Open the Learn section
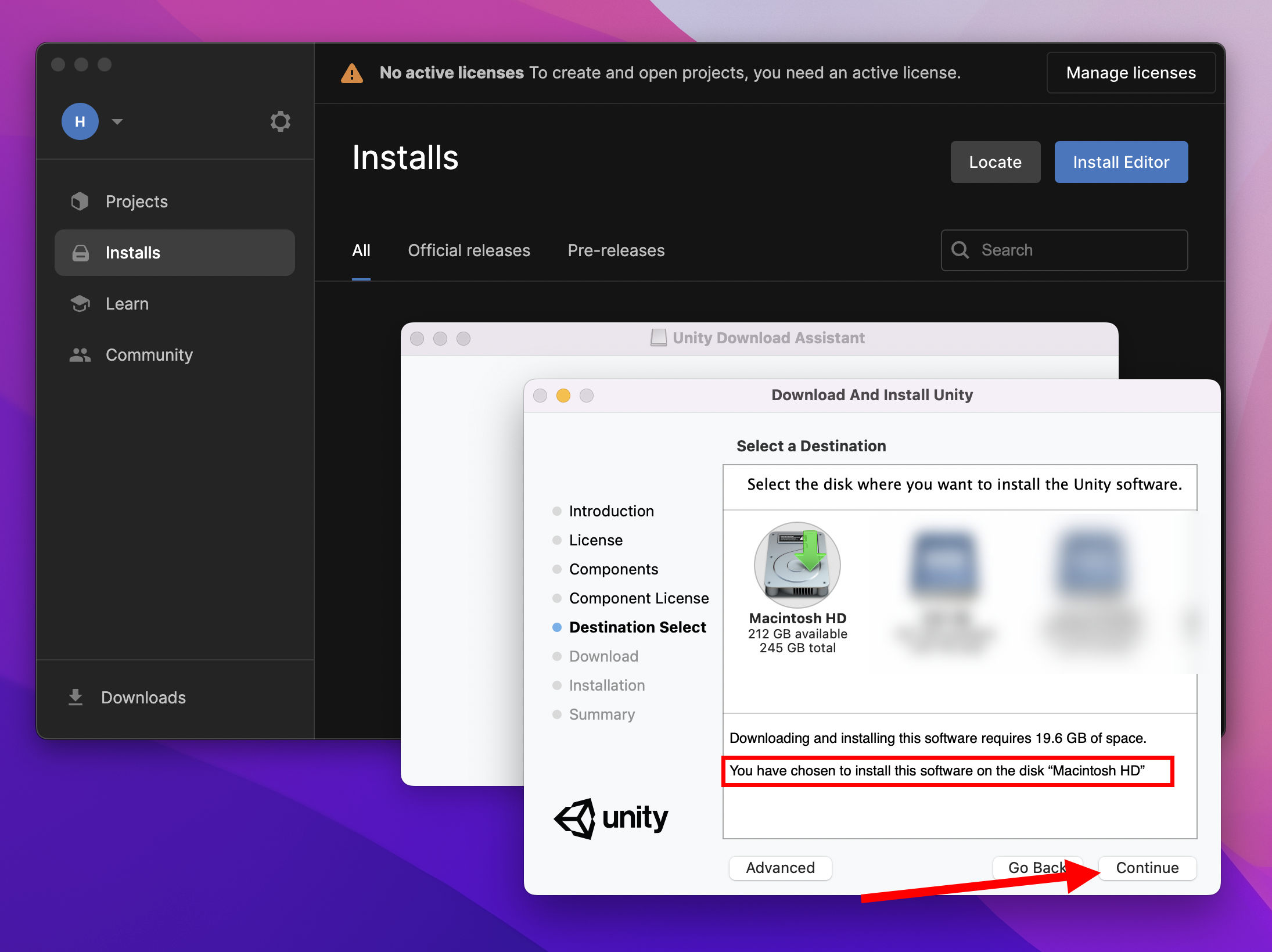The image size is (1272, 952). pos(127,304)
